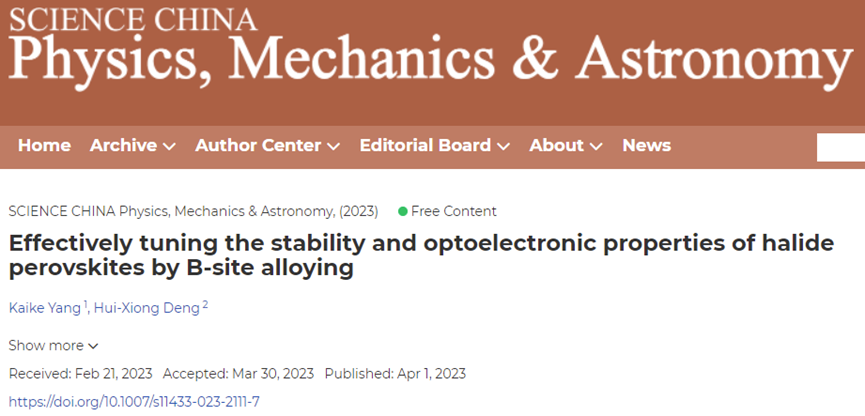Image resolution: width=865 pixels, height=416 pixels.
Task: Expand the Editorial Board dropdown chevron
Action: click(x=503, y=147)
